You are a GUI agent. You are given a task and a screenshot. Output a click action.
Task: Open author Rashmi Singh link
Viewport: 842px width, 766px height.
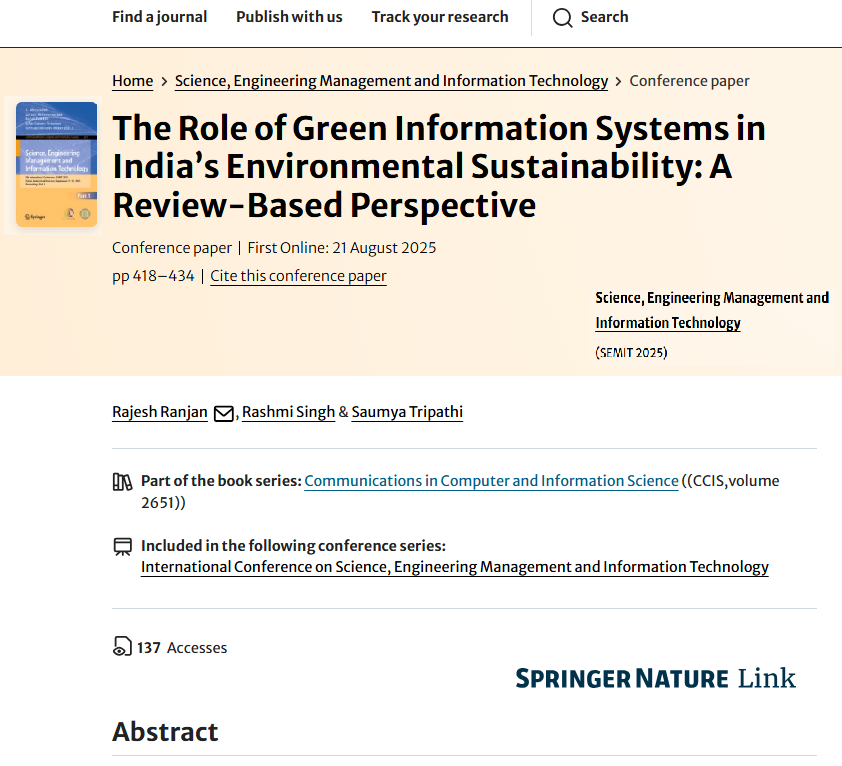click(x=288, y=412)
